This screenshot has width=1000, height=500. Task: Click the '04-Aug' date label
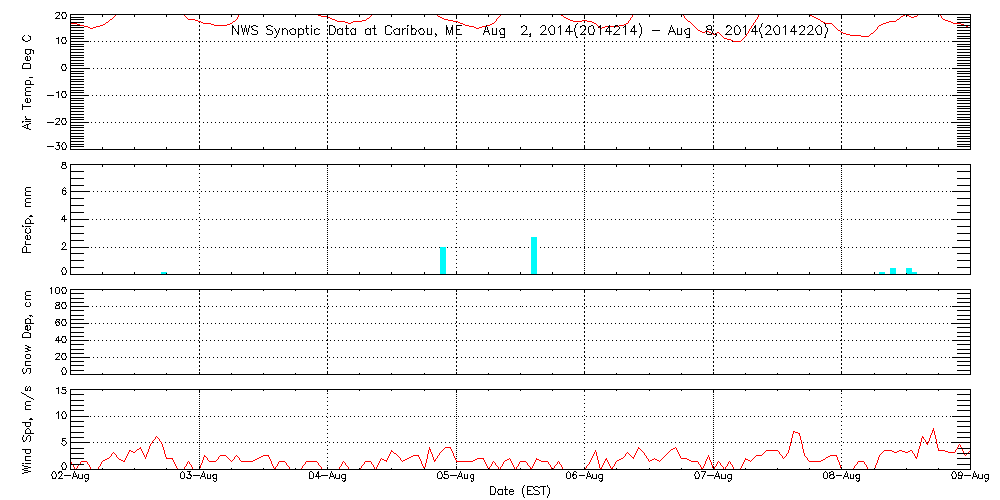[327, 477]
